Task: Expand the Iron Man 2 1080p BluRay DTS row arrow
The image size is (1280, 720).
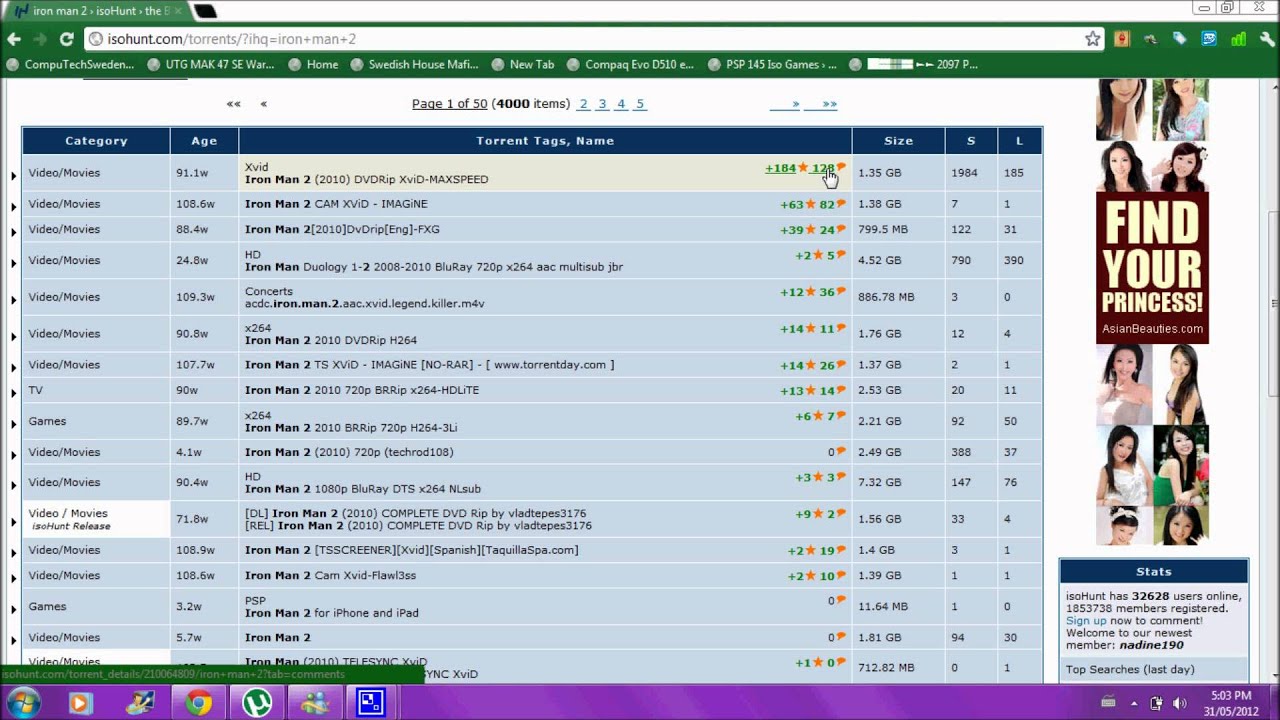Action: coord(14,485)
